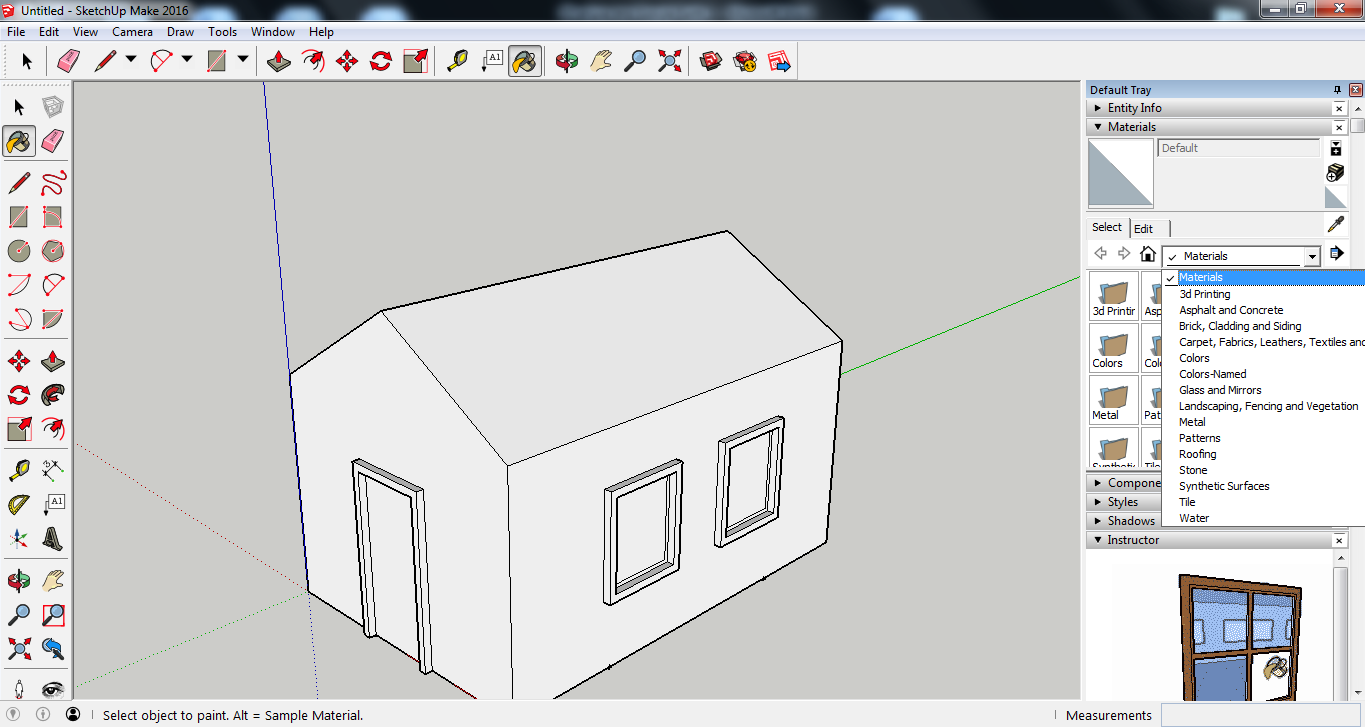This screenshot has height=727, width=1365.
Task: Send the model to LayOut
Action: click(x=779, y=62)
